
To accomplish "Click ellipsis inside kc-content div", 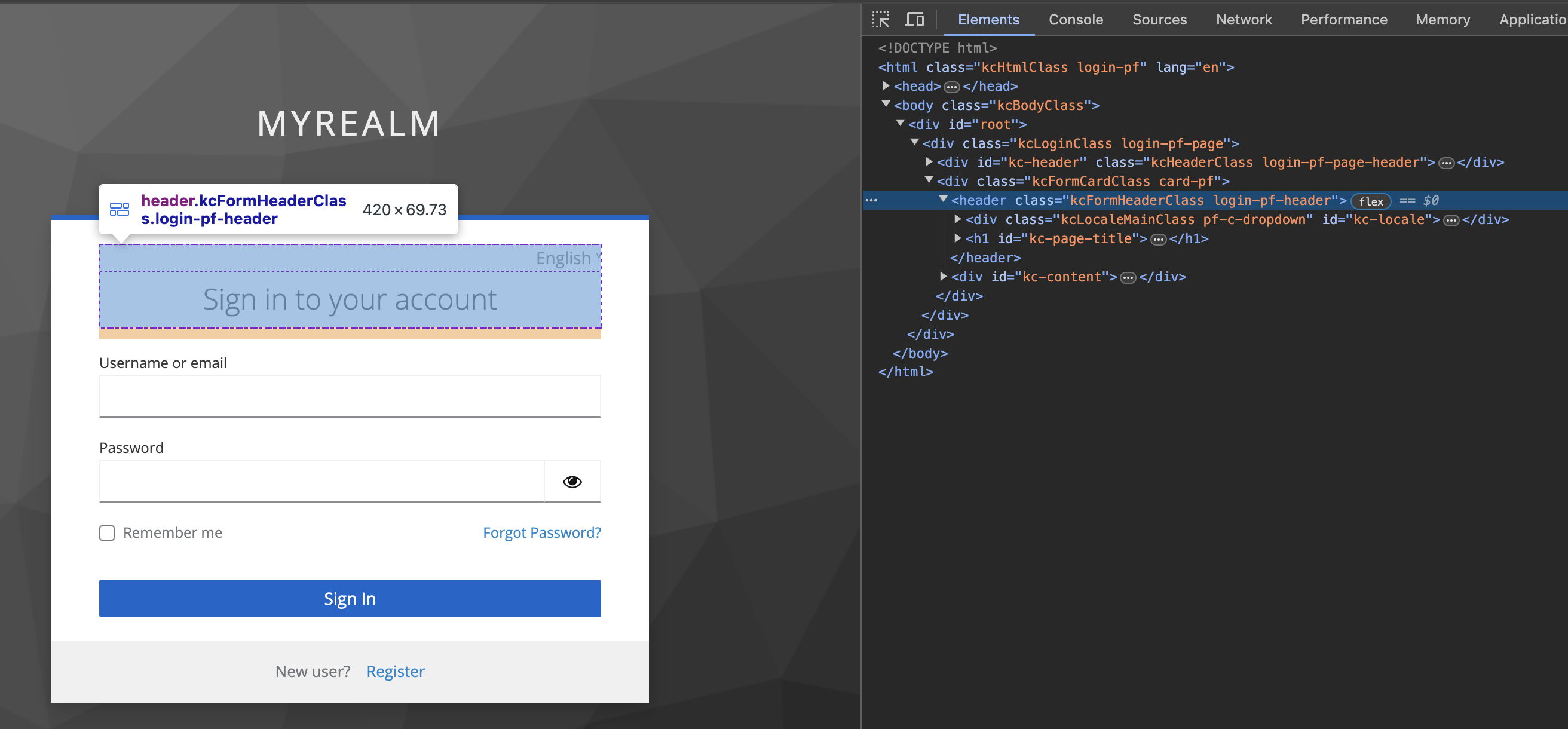I will tap(1128, 278).
